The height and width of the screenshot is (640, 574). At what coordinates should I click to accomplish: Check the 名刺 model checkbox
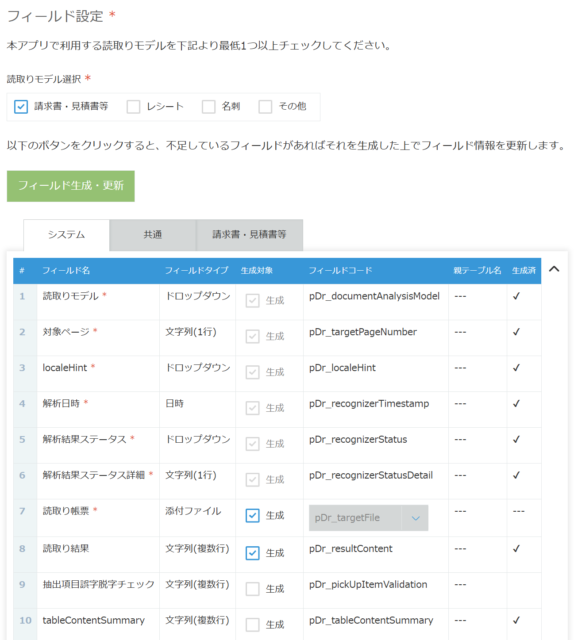coord(209,107)
